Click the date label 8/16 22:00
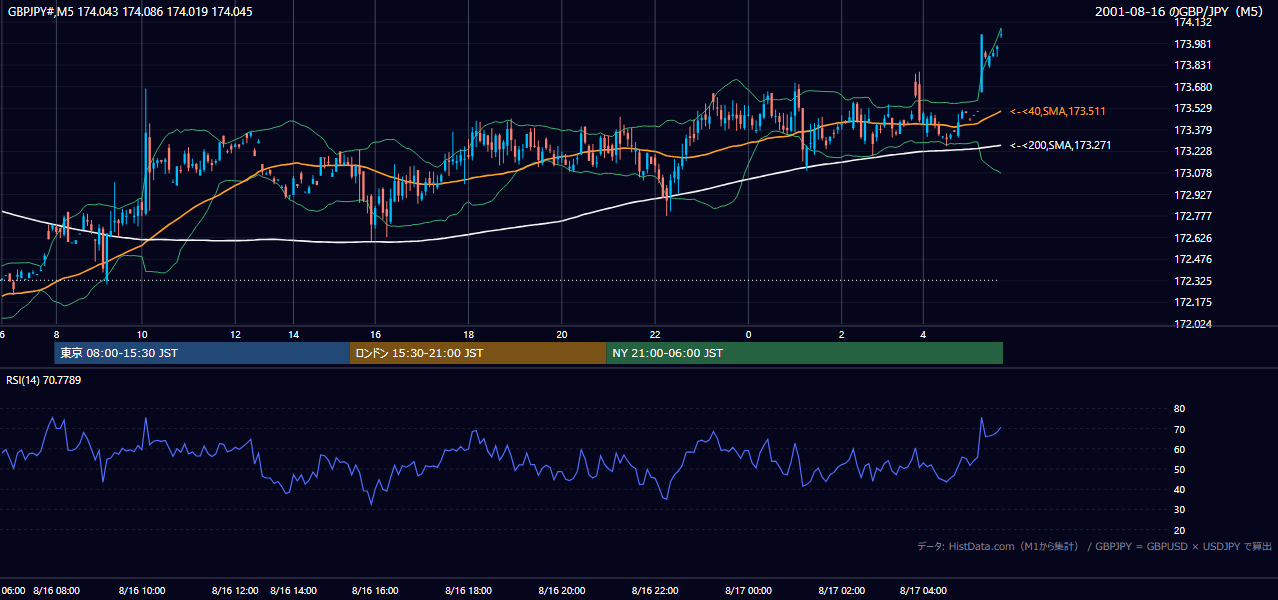Viewport: 1278px width, 600px height. tap(655, 591)
